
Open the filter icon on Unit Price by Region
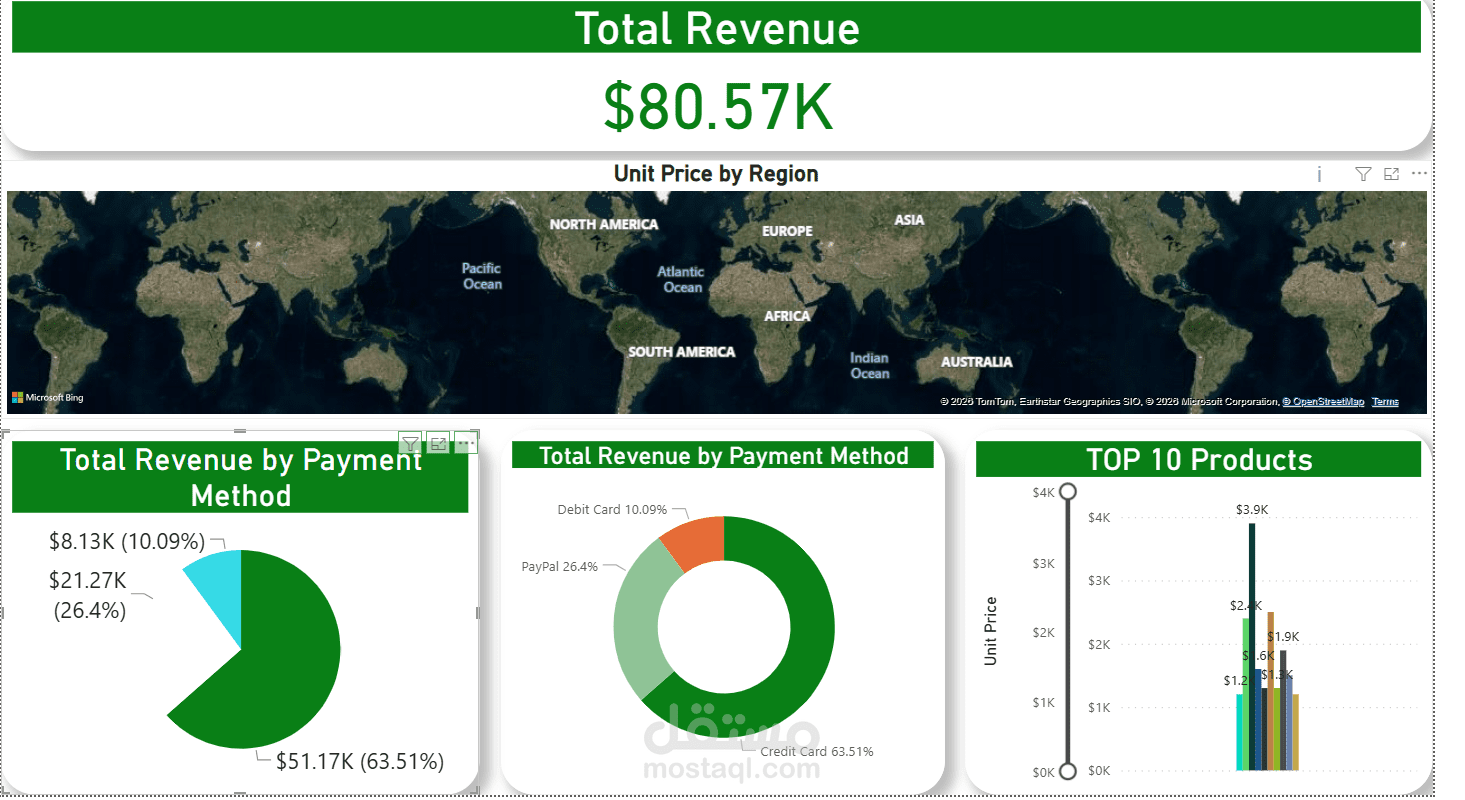coord(1362,173)
